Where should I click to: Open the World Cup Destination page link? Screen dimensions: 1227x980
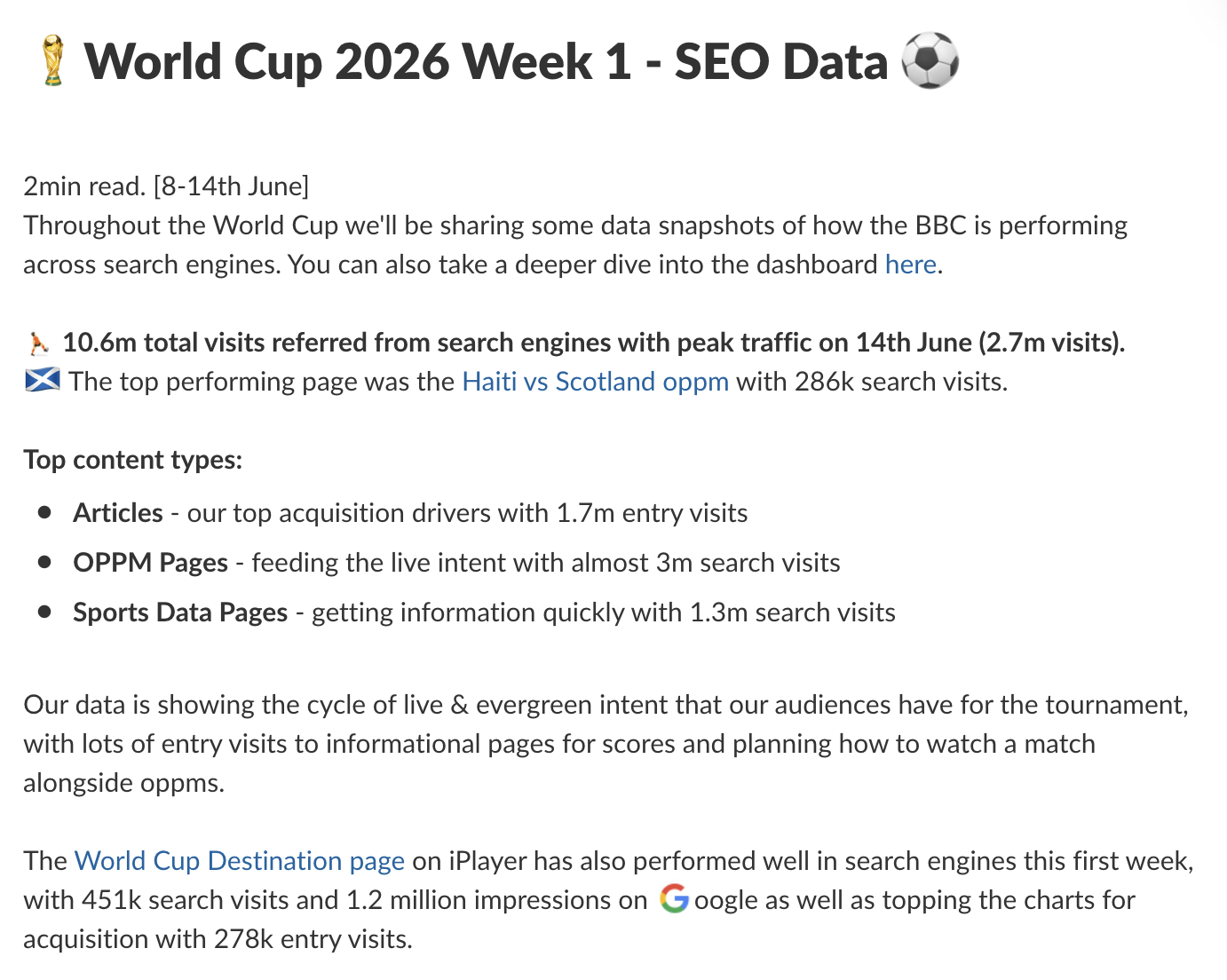tap(240, 861)
